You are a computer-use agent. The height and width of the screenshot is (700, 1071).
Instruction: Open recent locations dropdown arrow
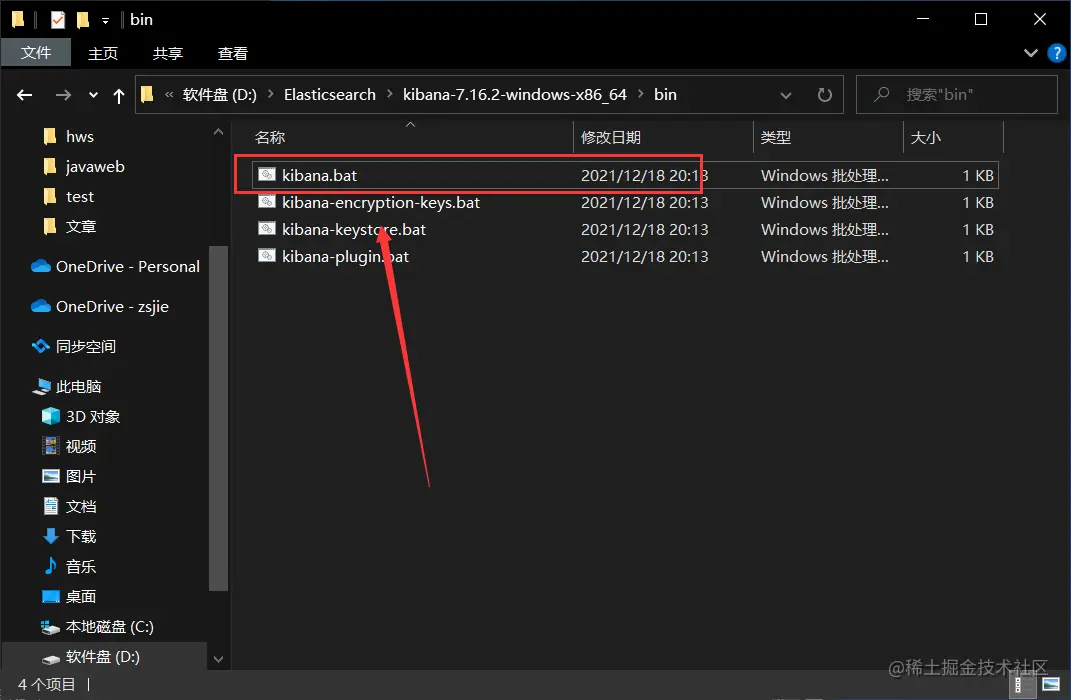[x=93, y=96]
